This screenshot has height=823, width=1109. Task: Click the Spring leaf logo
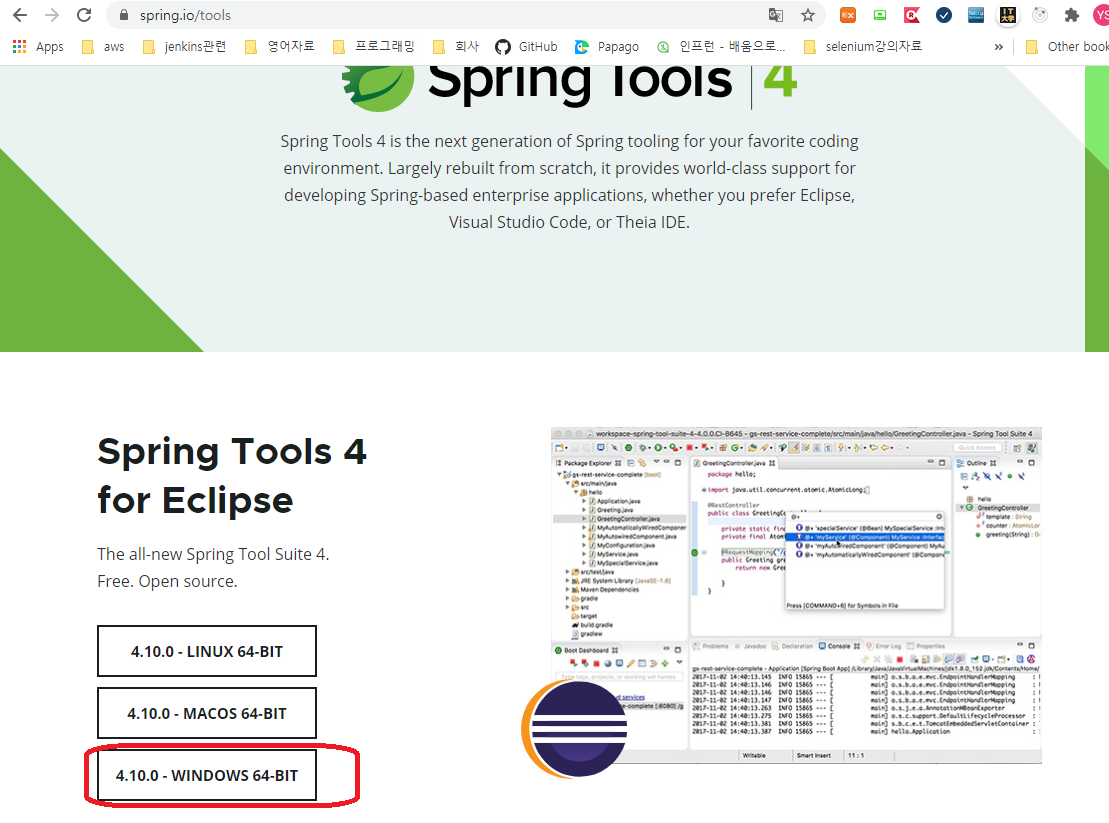tap(378, 88)
